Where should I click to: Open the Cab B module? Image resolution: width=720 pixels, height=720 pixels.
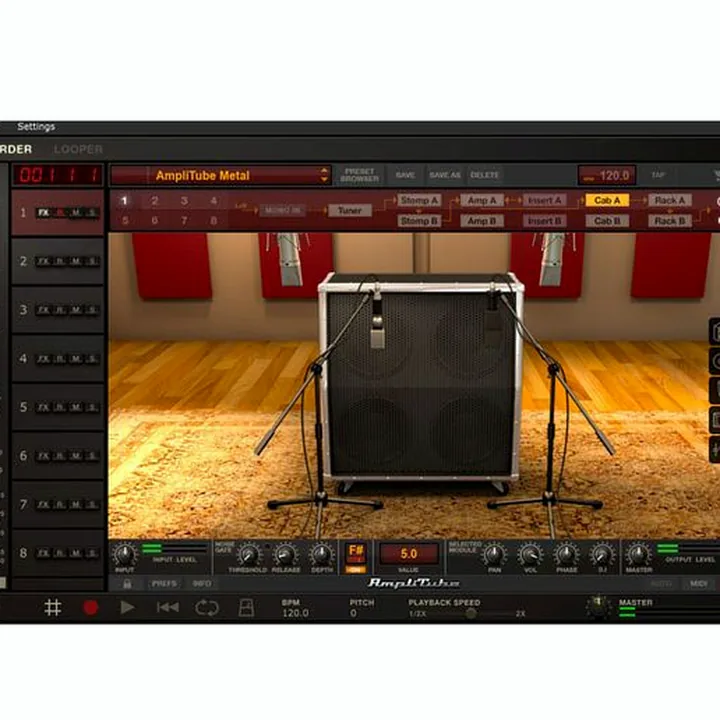[x=607, y=221]
